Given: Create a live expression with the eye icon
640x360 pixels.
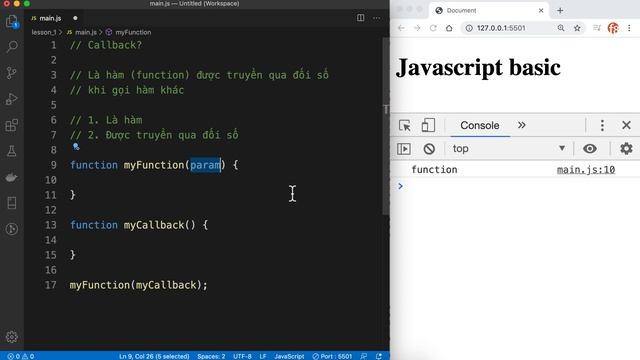Looking at the screenshot, I should (x=589, y=149).
